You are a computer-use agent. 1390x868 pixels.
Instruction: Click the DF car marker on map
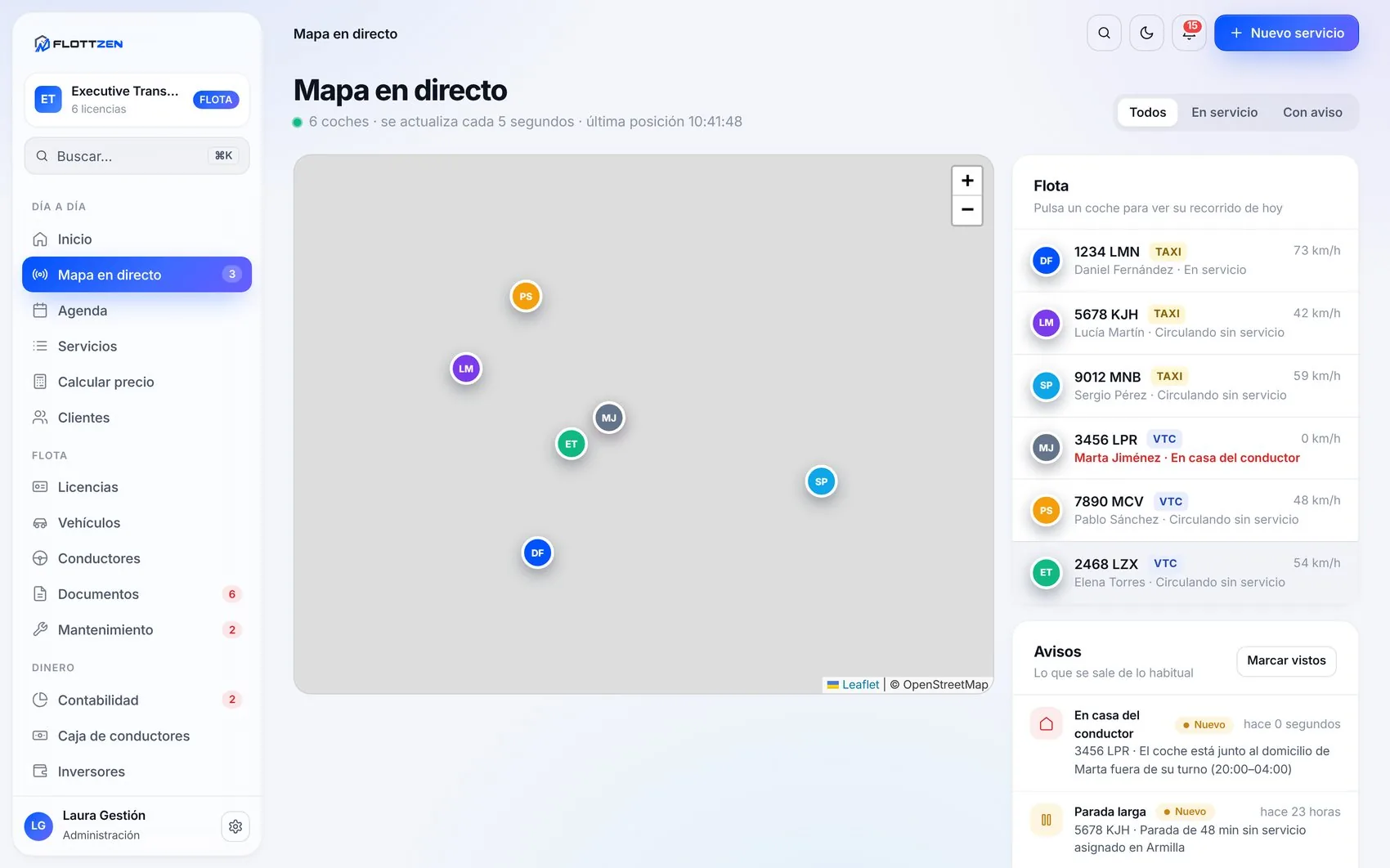[537, 553]
